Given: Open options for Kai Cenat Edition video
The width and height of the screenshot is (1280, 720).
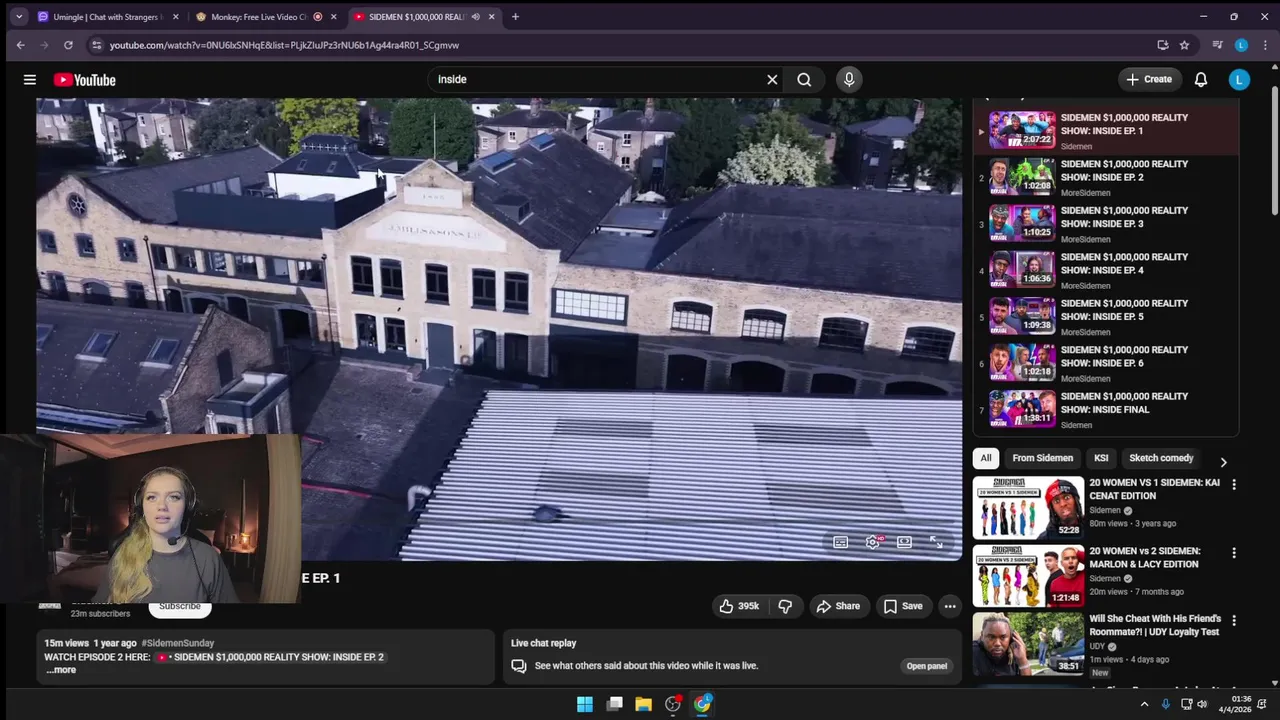Looking at the screenshot, I should [x=1234, y=484].
